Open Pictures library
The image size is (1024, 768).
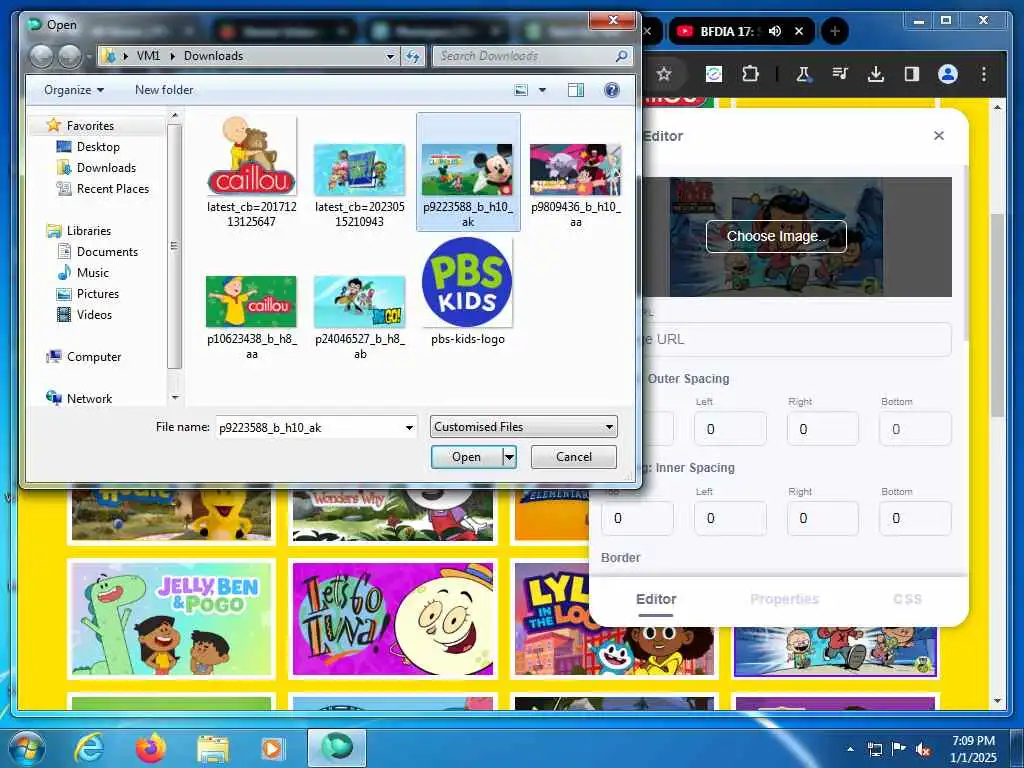pyautogui.click(x=97, y=293)
